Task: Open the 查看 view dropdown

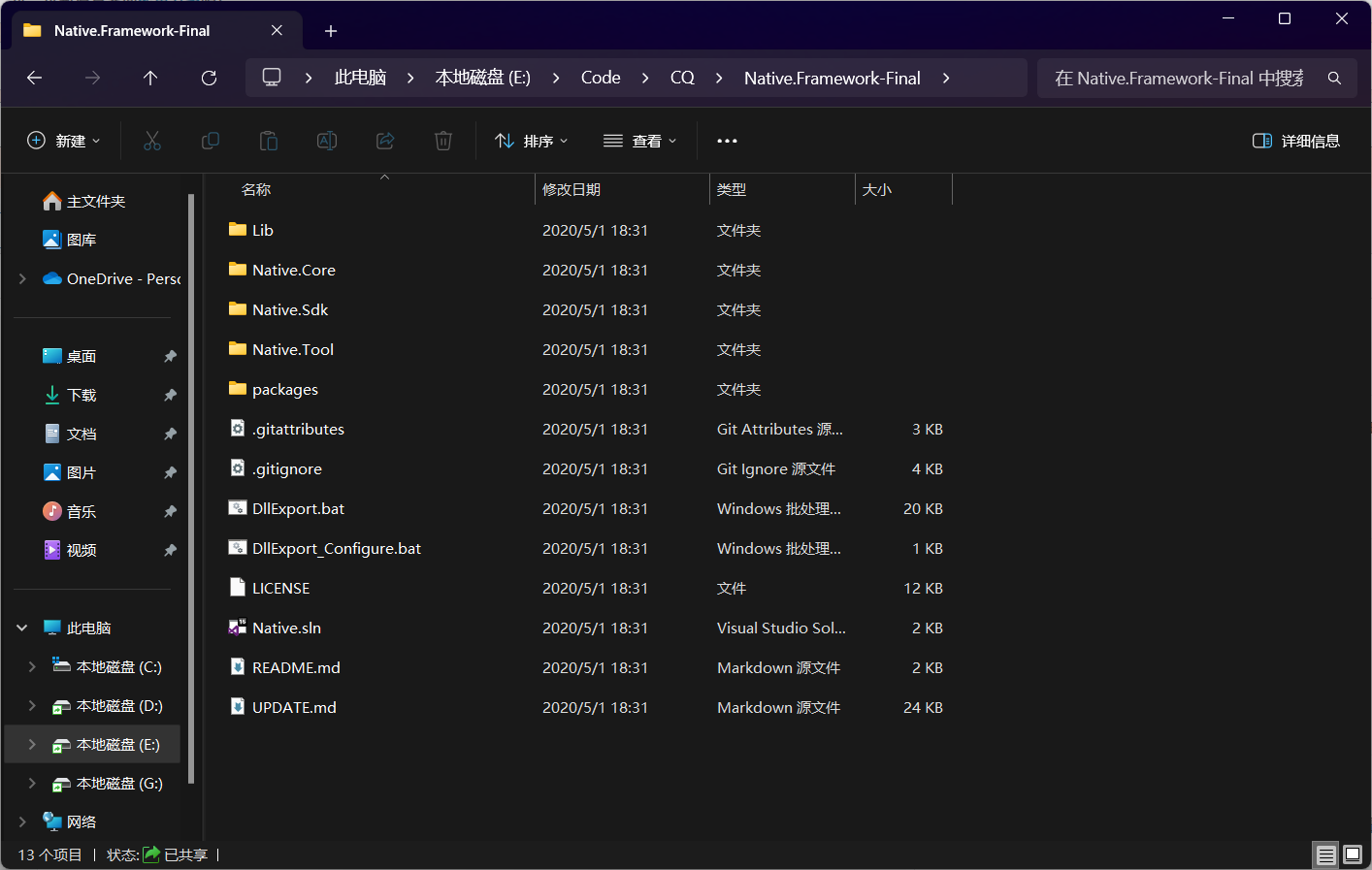Action: point(639,141)
